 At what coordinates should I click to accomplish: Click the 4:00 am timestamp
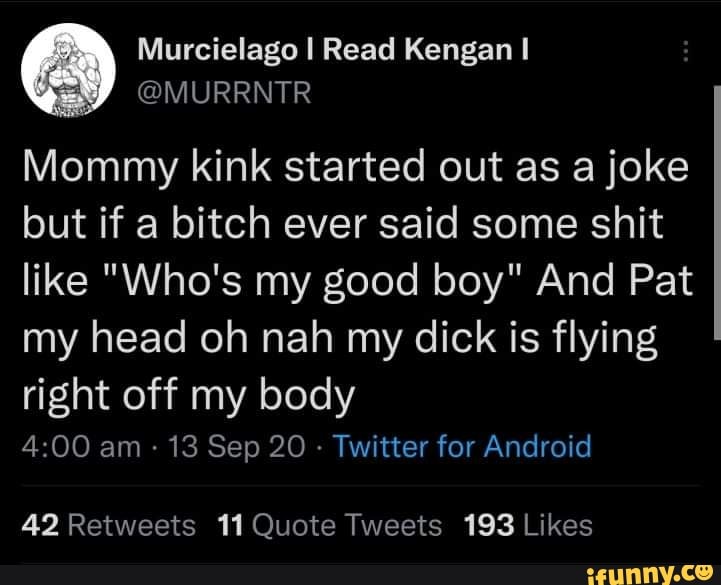[81, 447]
